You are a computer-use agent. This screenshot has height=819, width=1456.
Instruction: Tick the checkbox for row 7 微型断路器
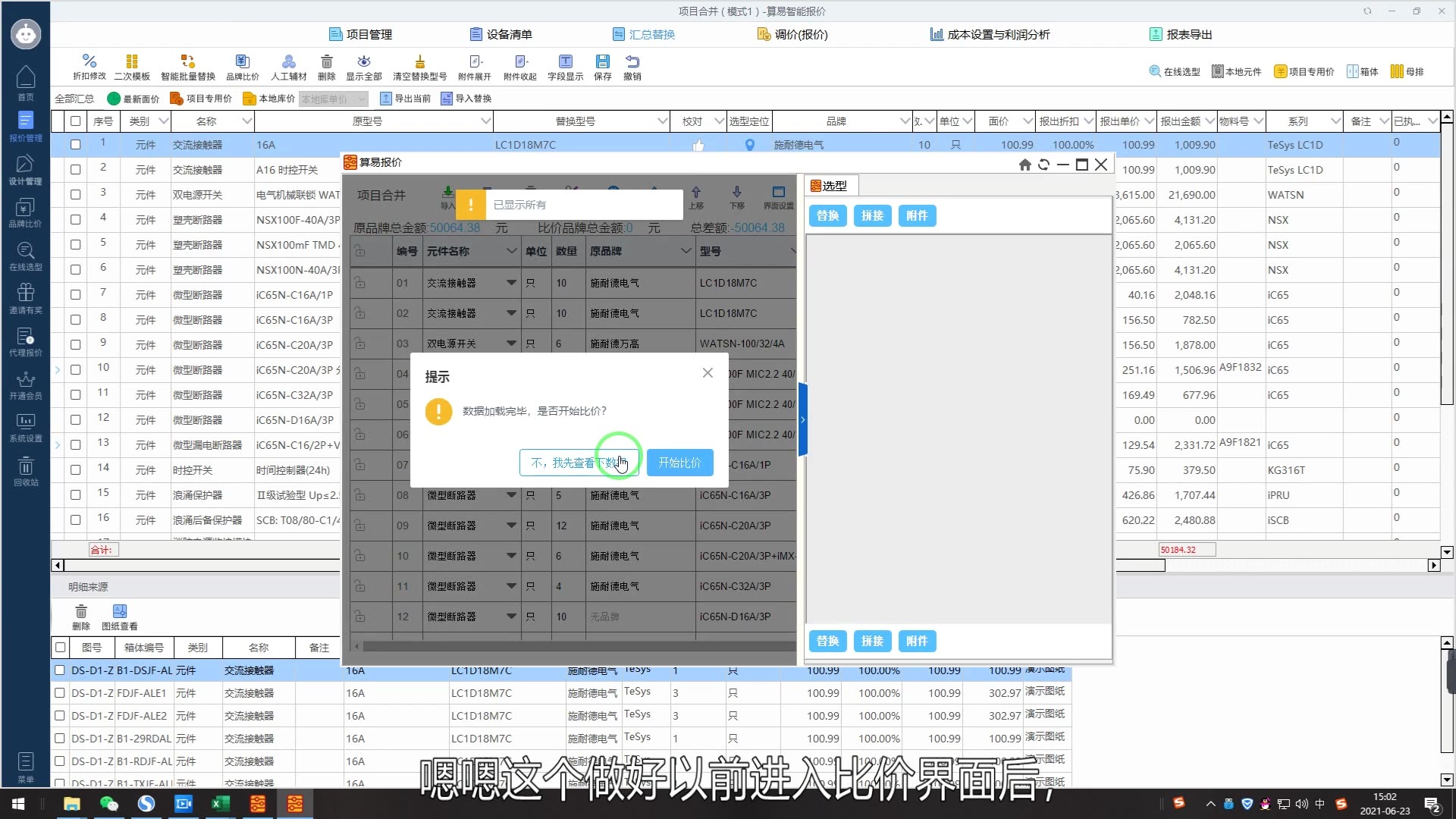click(x=75, y=294)
